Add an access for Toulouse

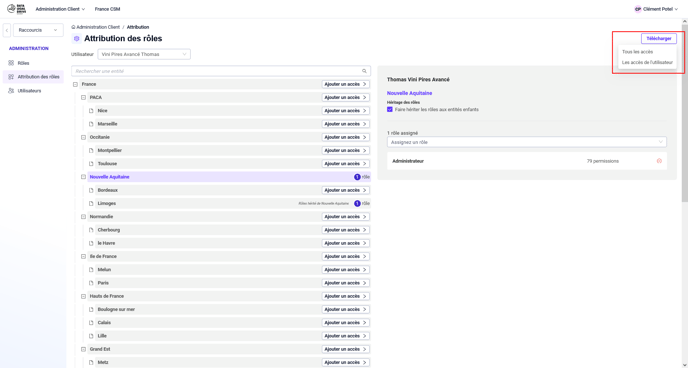click(x=345, y=164)
